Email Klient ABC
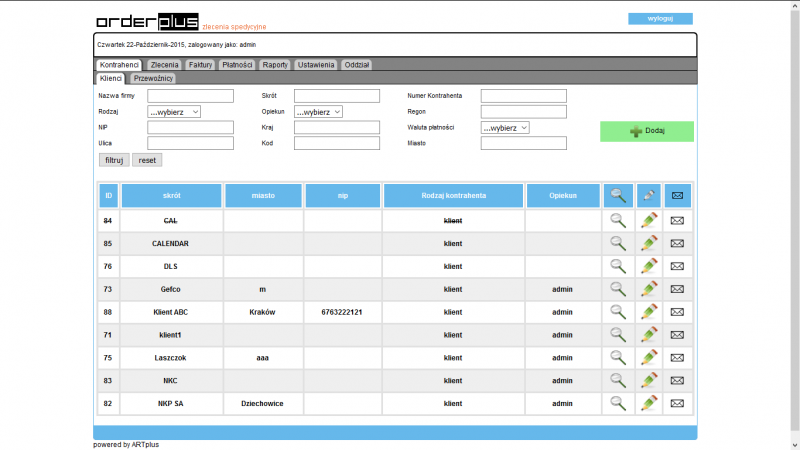800x450 pixels. coord(677,312)
